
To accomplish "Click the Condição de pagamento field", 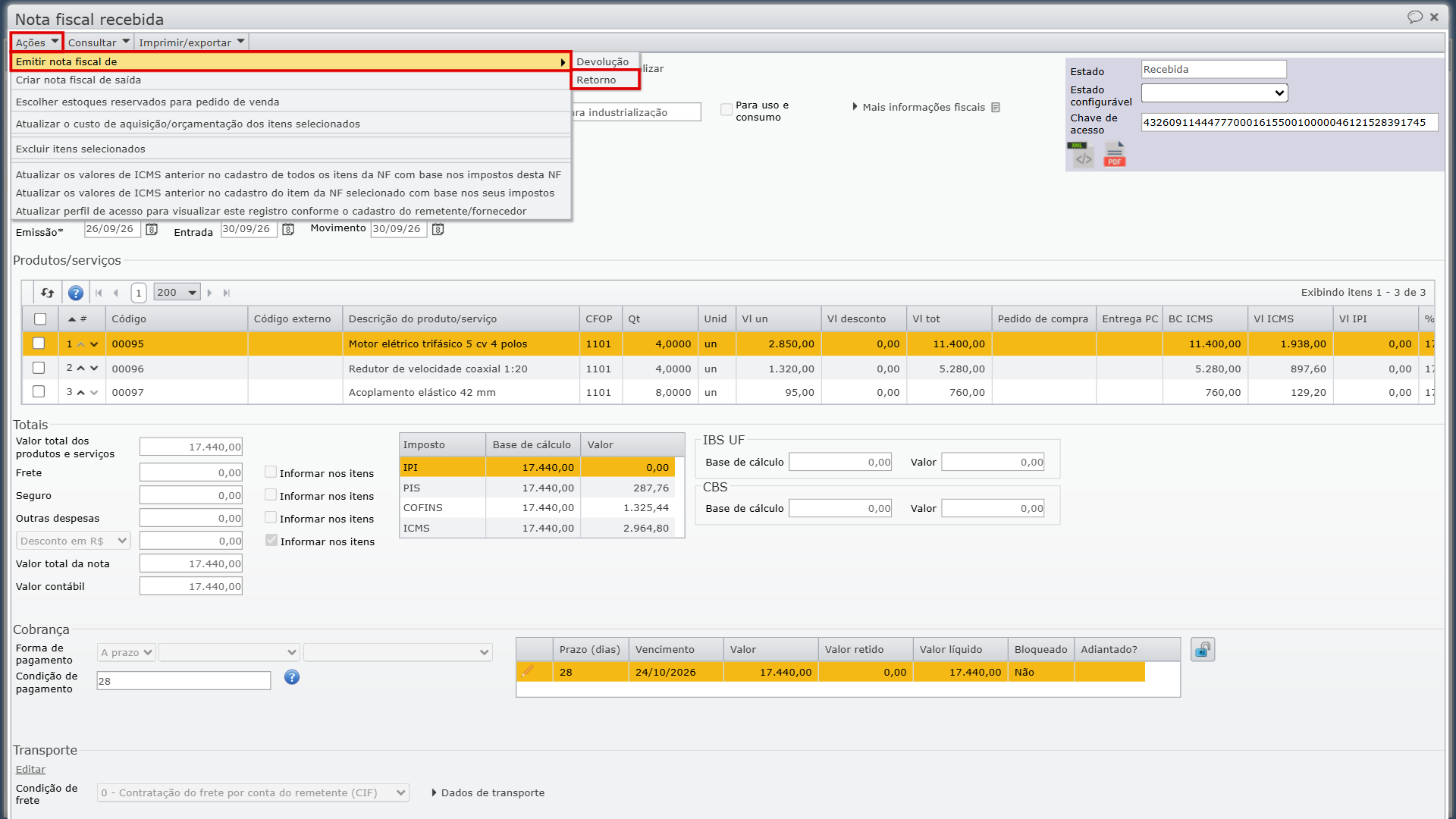I will click(x=184, y=681).
